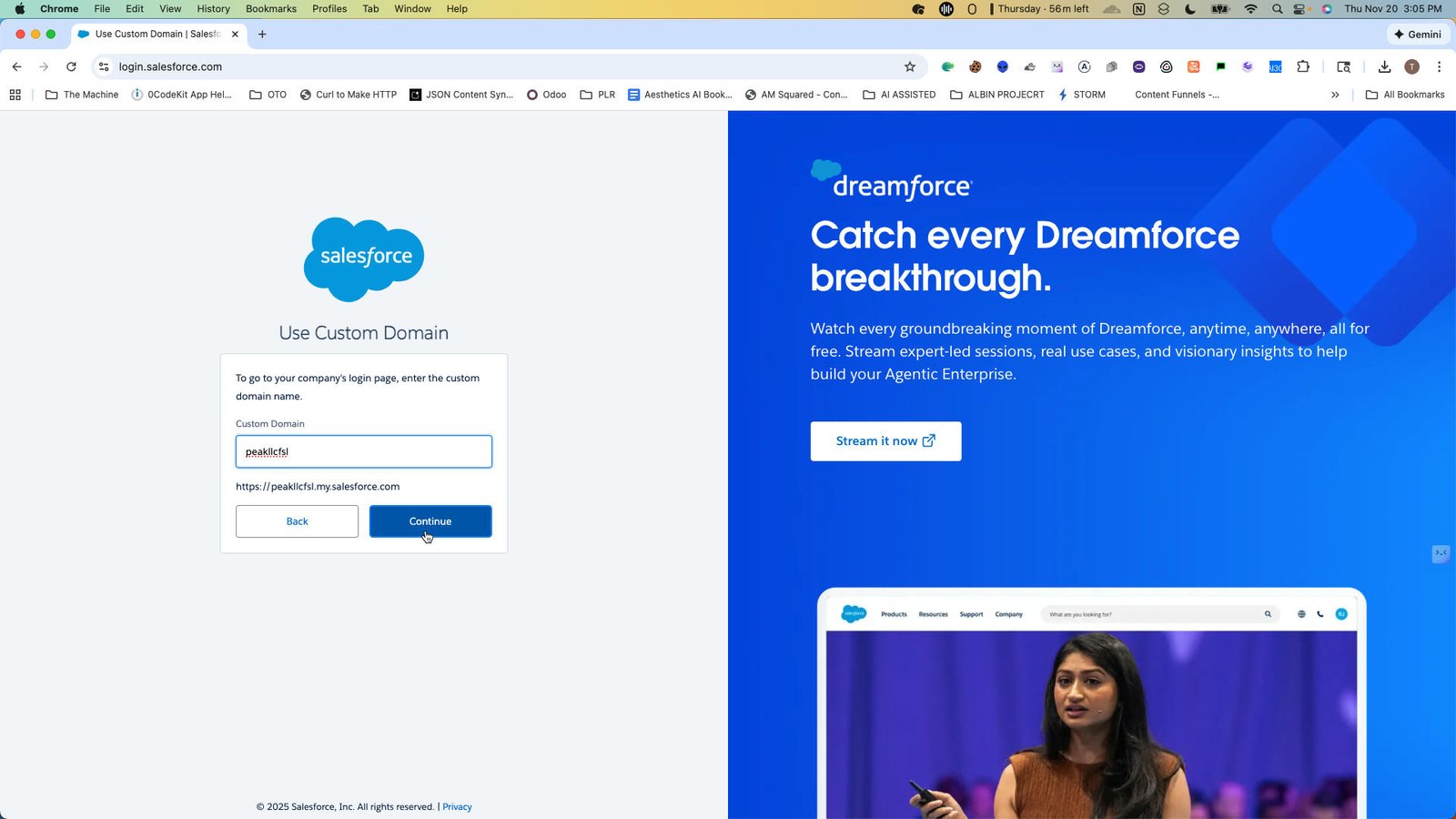
Task: Open the AI ASSISTED bookmarks folder
Action: [899, 95]
